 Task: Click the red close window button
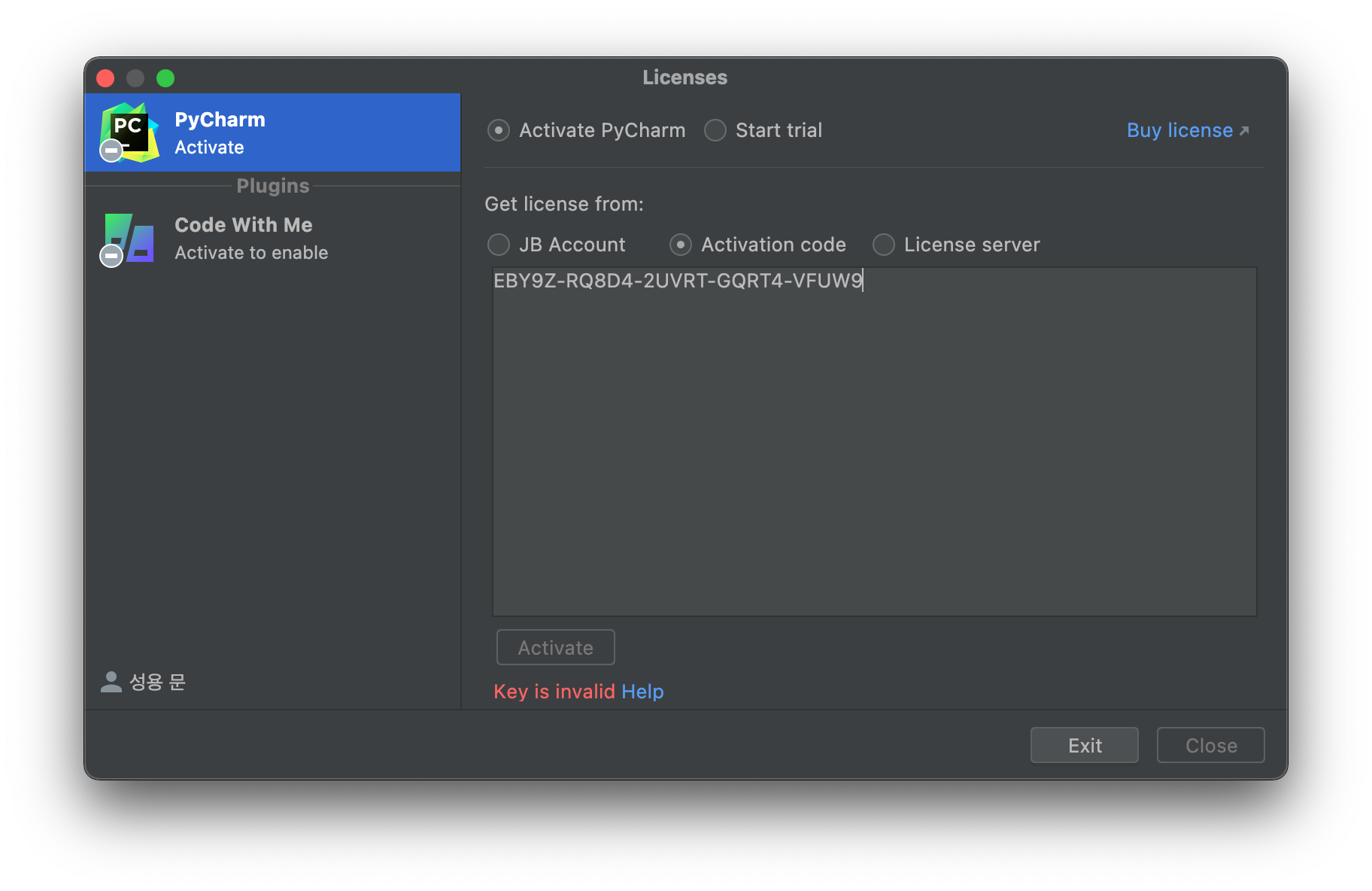[105, 78]
